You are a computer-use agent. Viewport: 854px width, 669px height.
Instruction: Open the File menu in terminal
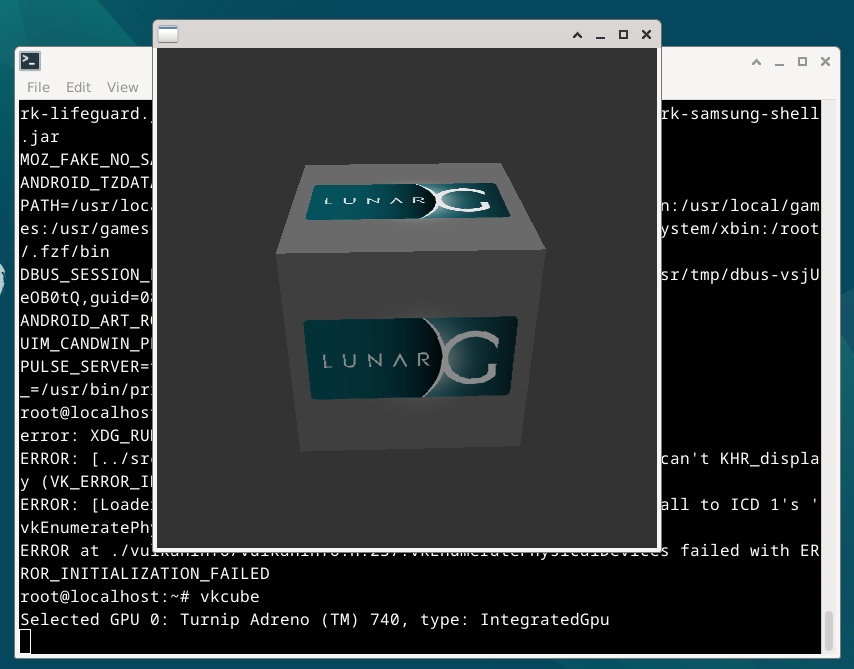coord(38,87)
